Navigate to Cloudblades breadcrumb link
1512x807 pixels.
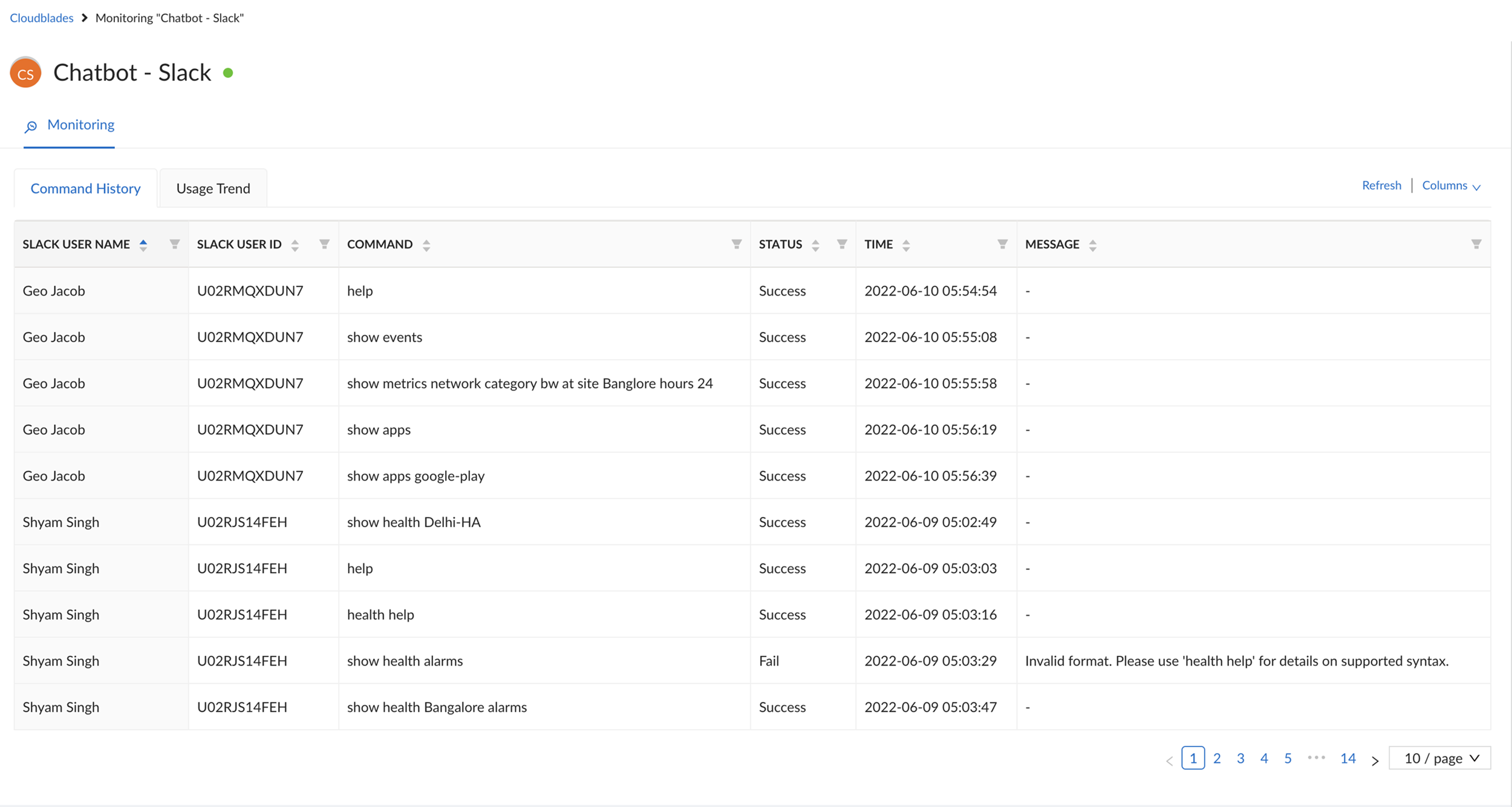41,18
